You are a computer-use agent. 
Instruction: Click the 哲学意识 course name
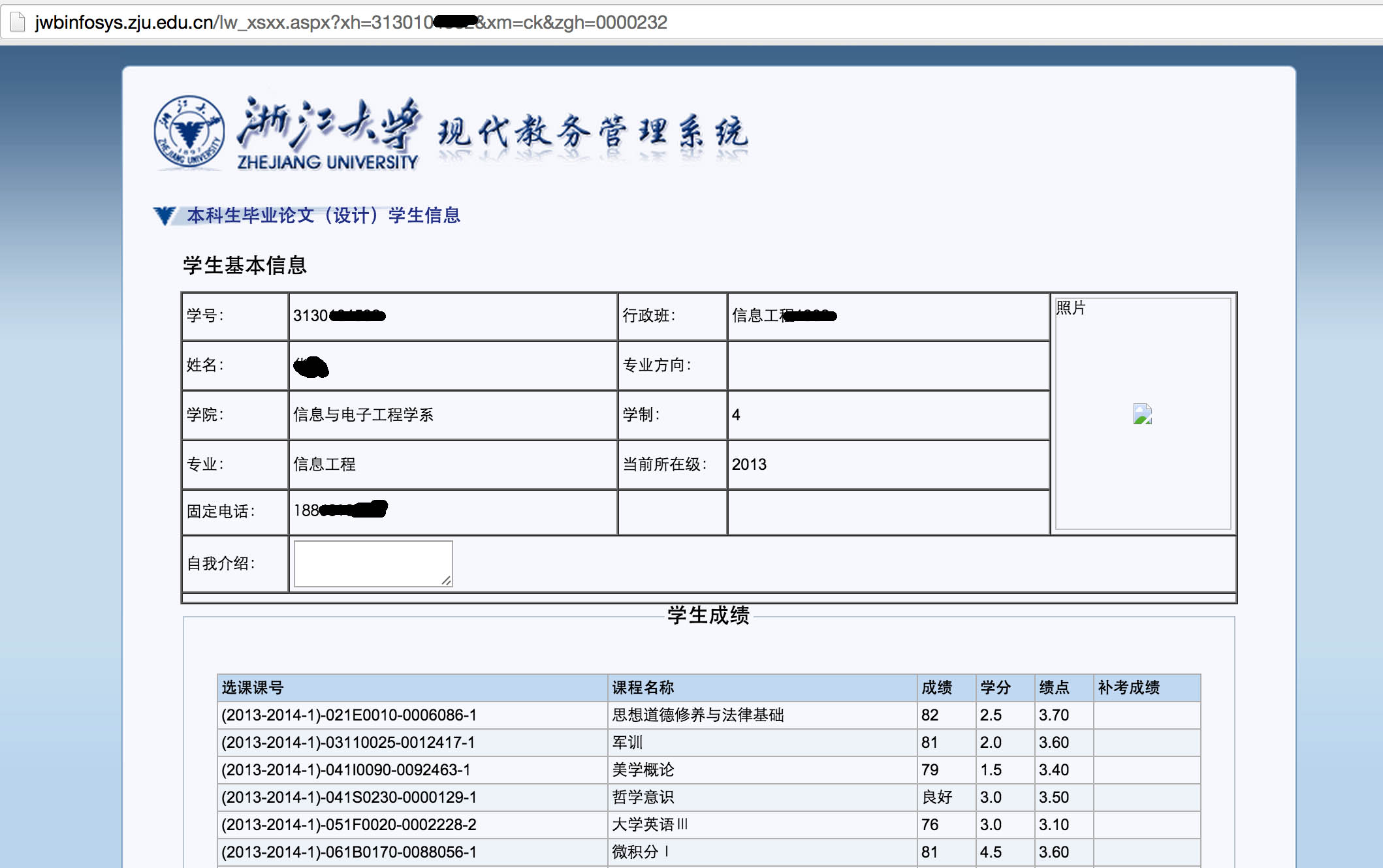[x=643, y=798]
